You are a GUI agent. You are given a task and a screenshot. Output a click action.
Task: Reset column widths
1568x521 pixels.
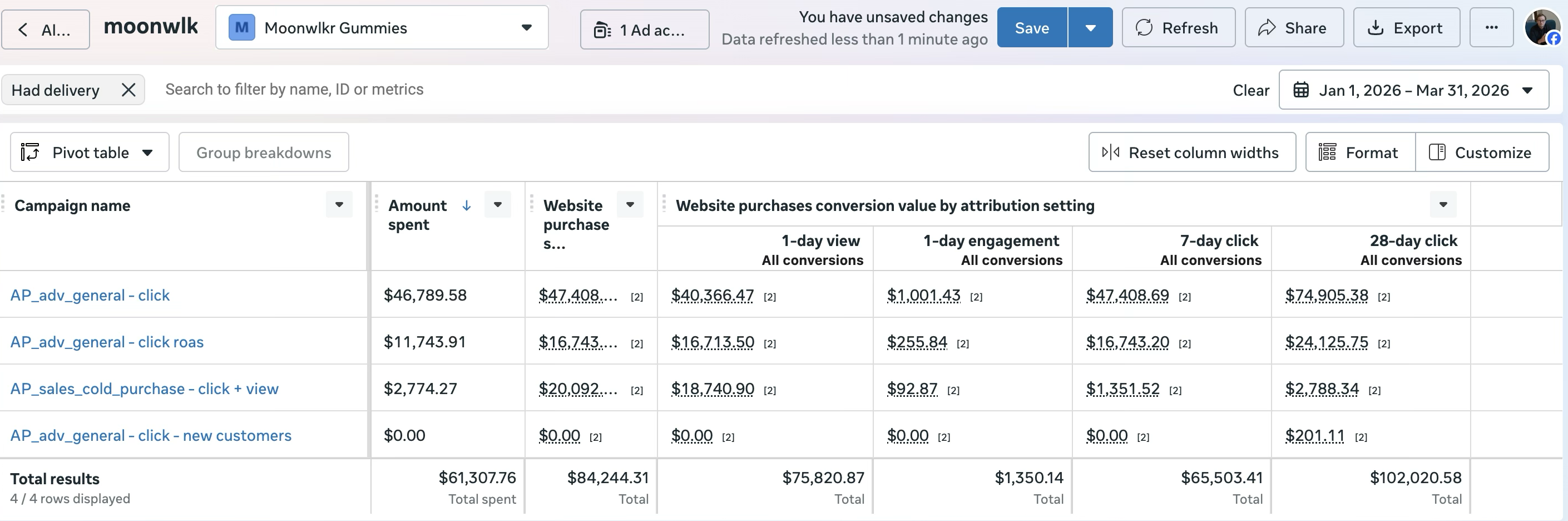pos(1191,153)
